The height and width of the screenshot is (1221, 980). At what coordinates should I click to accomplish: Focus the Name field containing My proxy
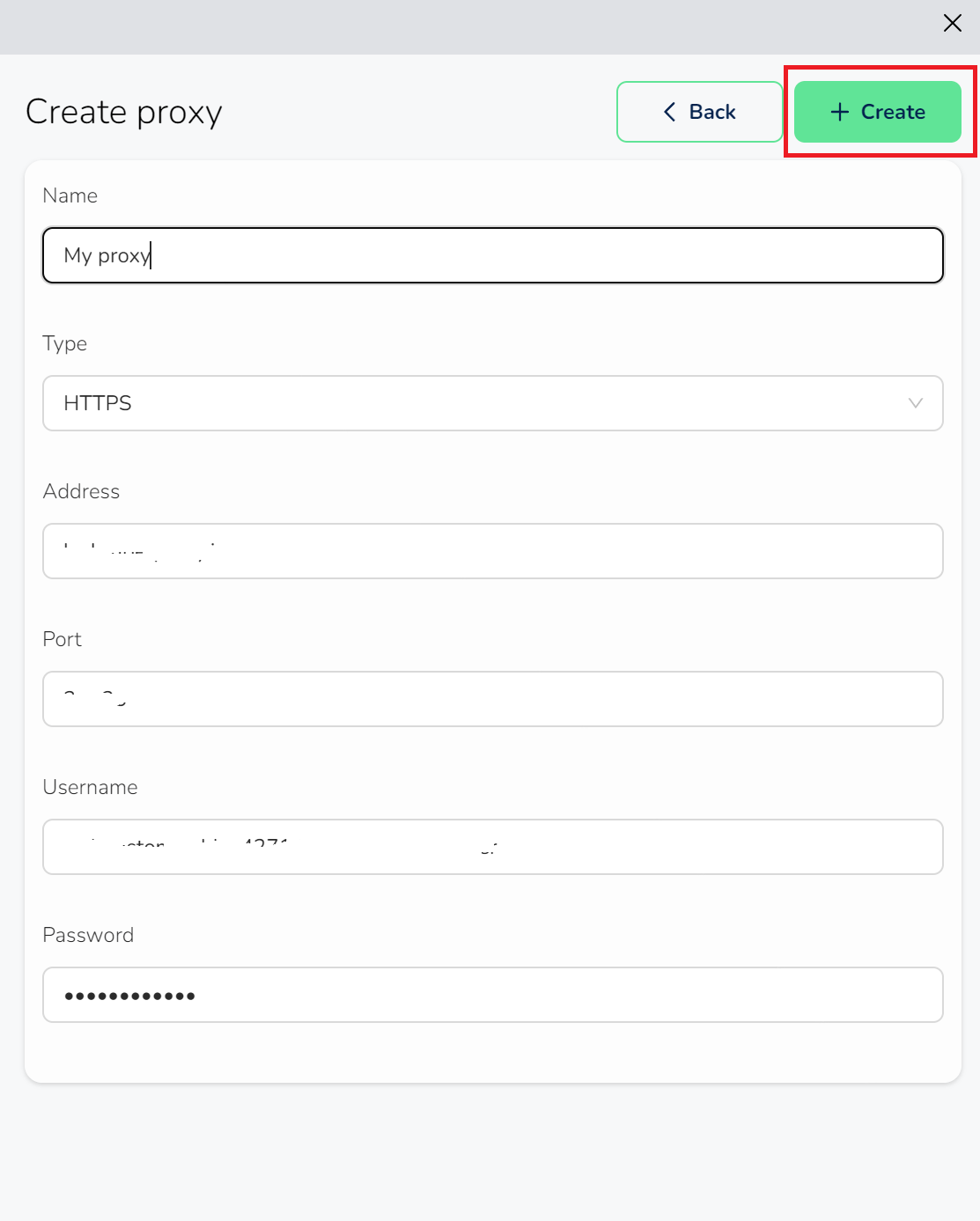coord(492,255)
